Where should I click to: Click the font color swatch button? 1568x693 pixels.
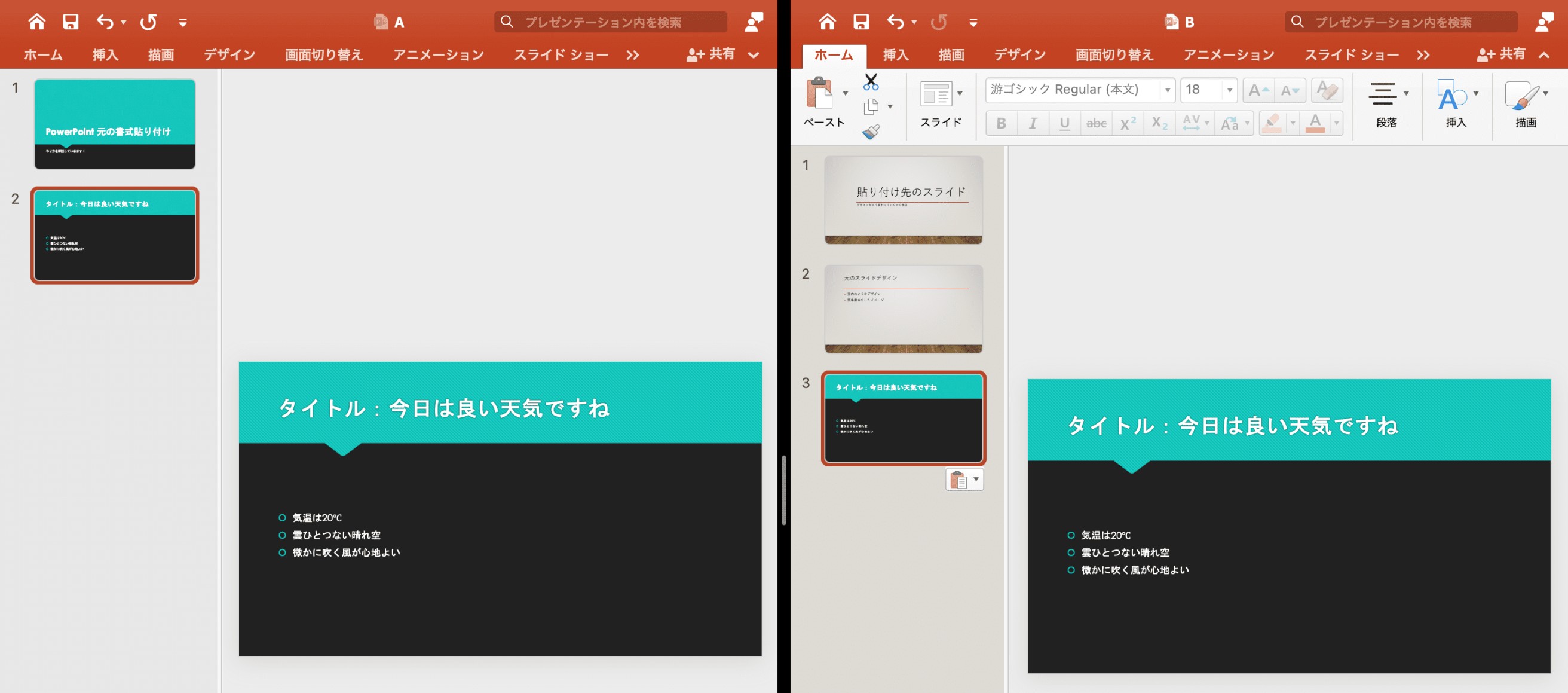[x=1315, y=124]
